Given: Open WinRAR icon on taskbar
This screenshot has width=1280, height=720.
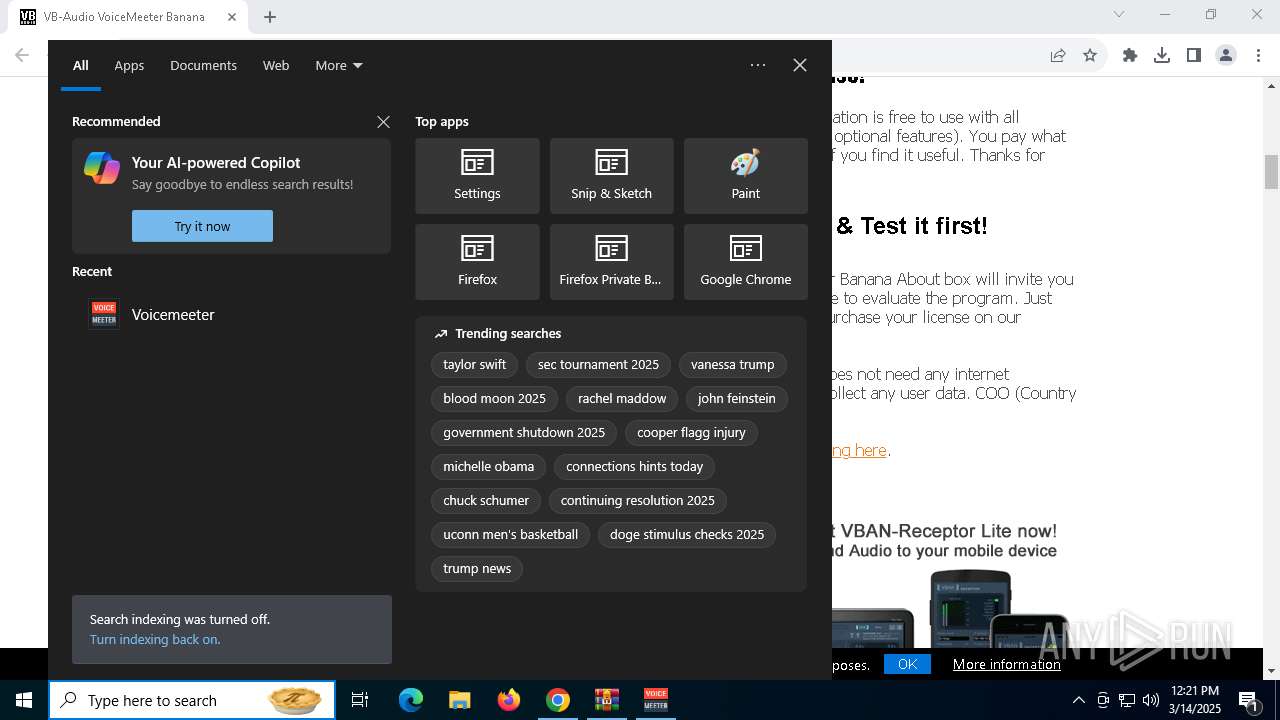Looking at the screenshot, I should (607, 700).
